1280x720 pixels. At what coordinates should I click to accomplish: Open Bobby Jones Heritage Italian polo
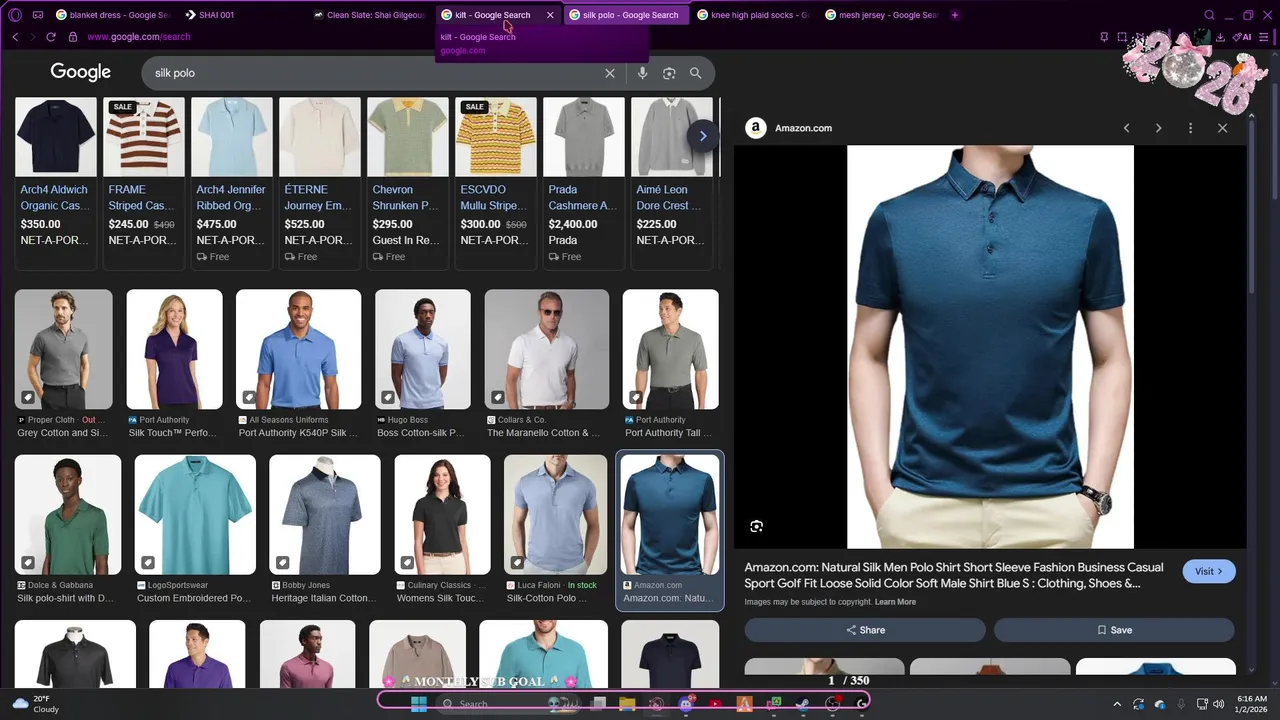click(325, 515)
